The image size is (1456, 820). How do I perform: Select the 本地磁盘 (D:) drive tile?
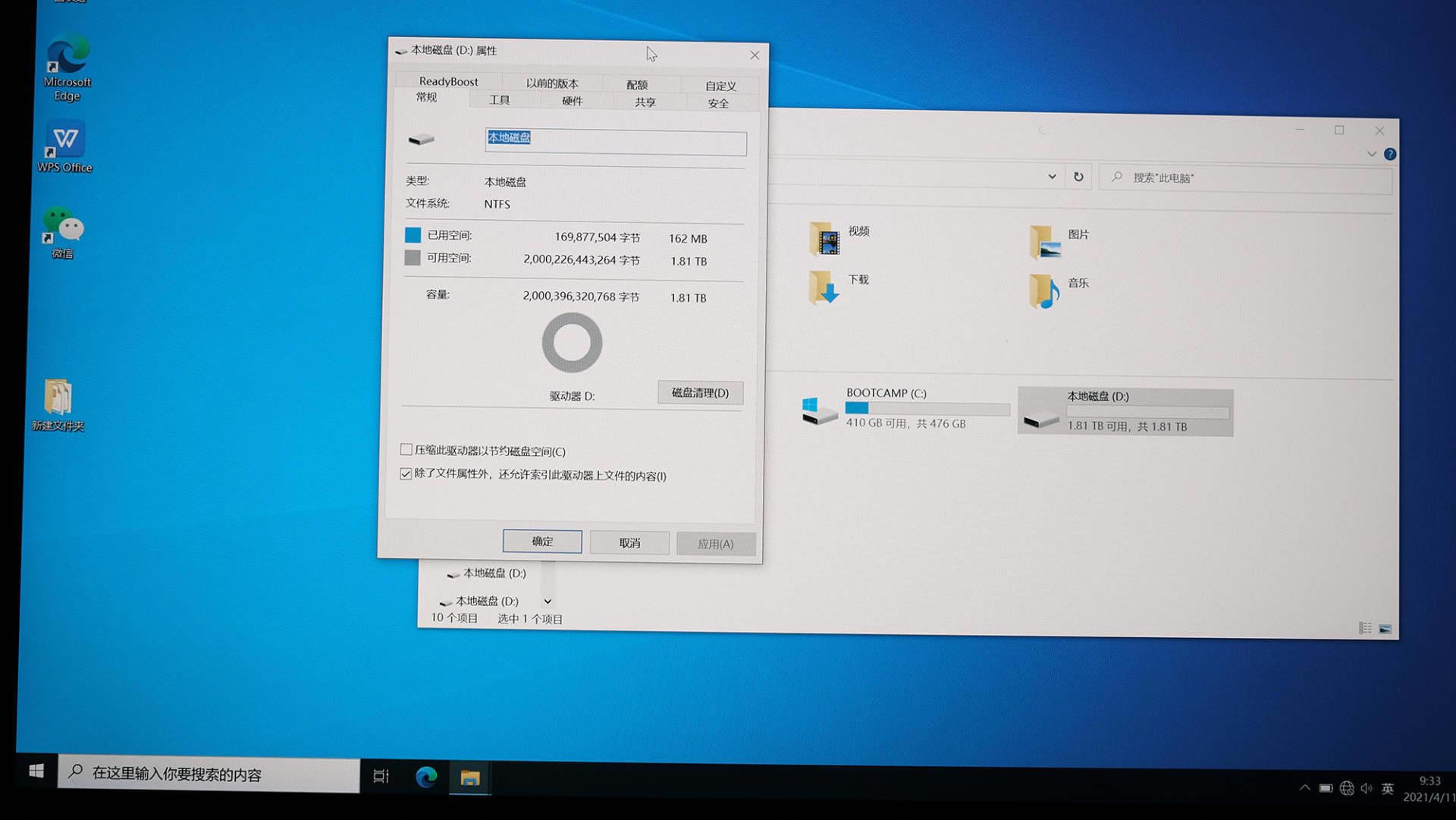pos(1125,412)
